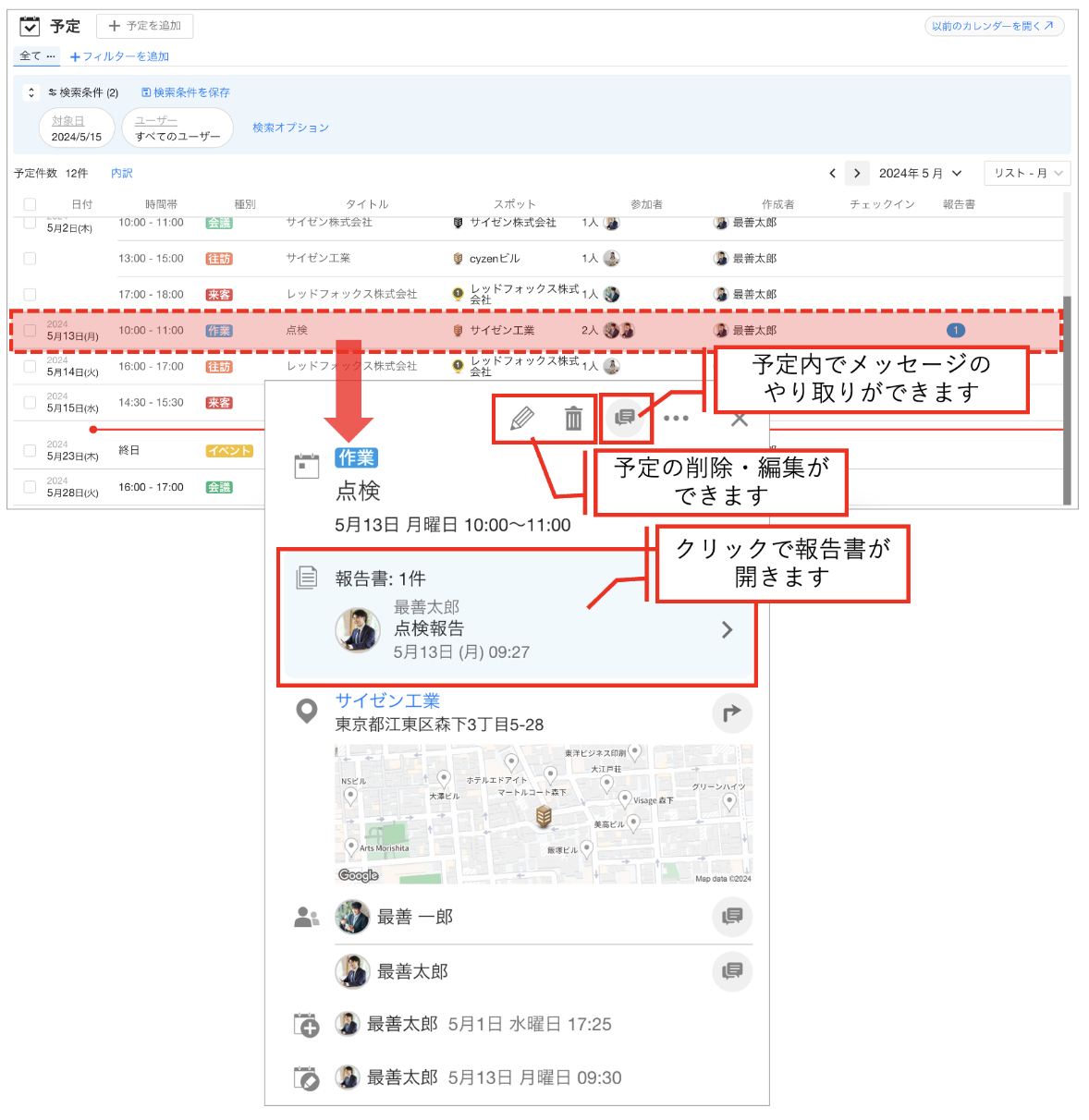The image size is (1089, 1120).
Task: Message 最善太郎 participant via chat icon
Action: [x=732, y=970]
